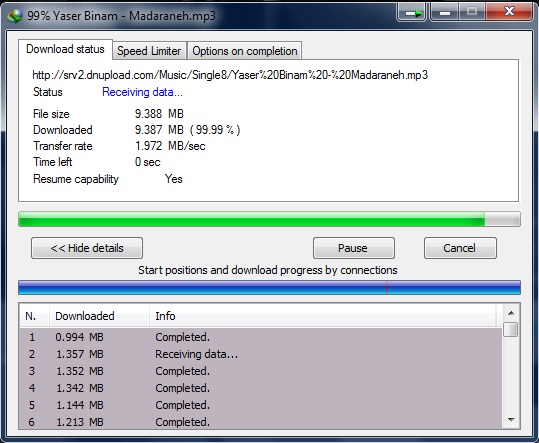Minimize the download window
Viewport: 539px width, 443px height.
pyautogui.click(x=444, y=13)
